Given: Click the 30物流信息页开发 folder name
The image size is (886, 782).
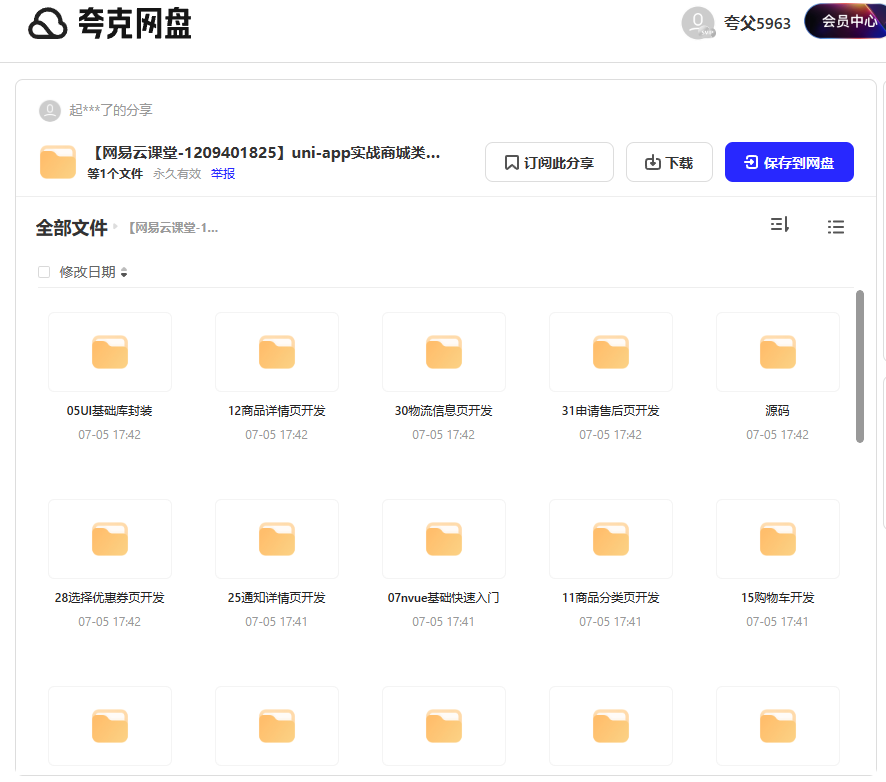Looking at the screenshot, I should click(x=444, y=411).
